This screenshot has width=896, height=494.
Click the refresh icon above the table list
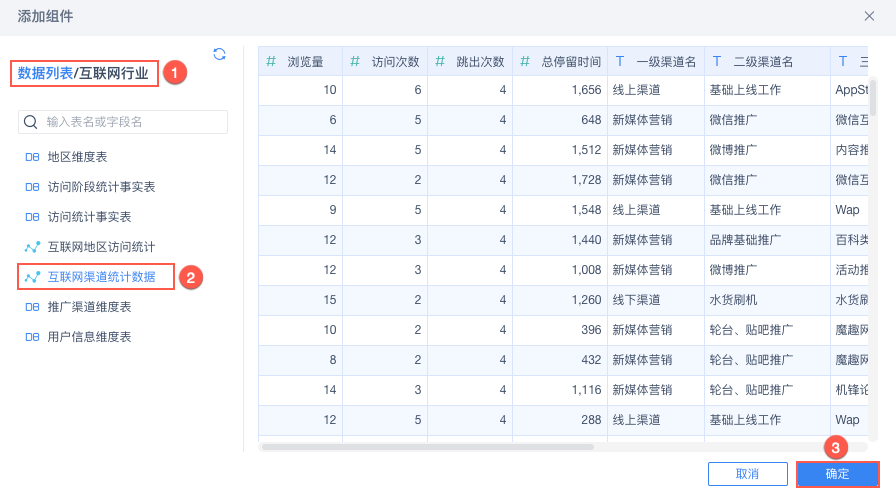coord(219,54)
